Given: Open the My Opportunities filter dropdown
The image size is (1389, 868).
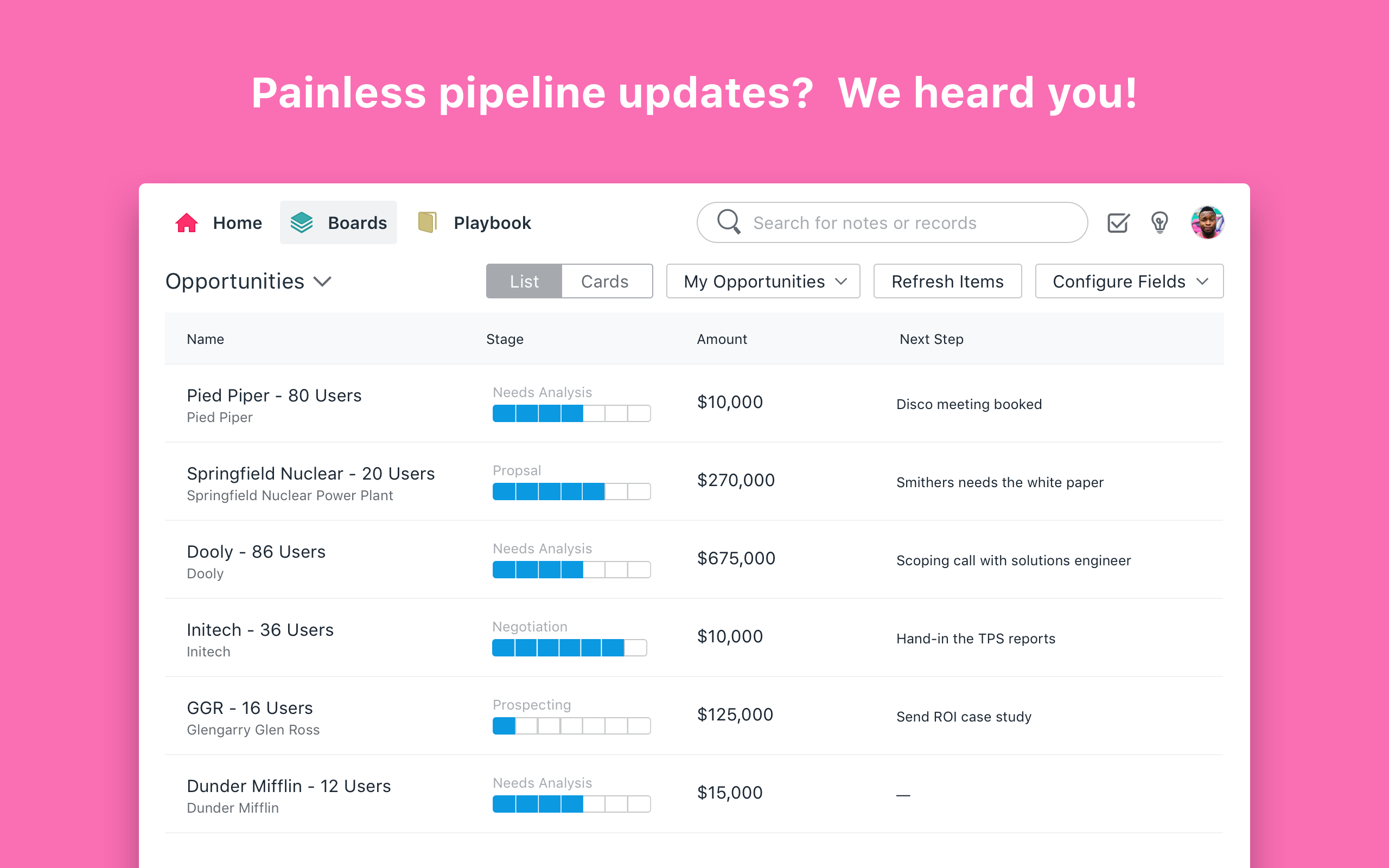Looking at the screenshot, I should point(763,282).
